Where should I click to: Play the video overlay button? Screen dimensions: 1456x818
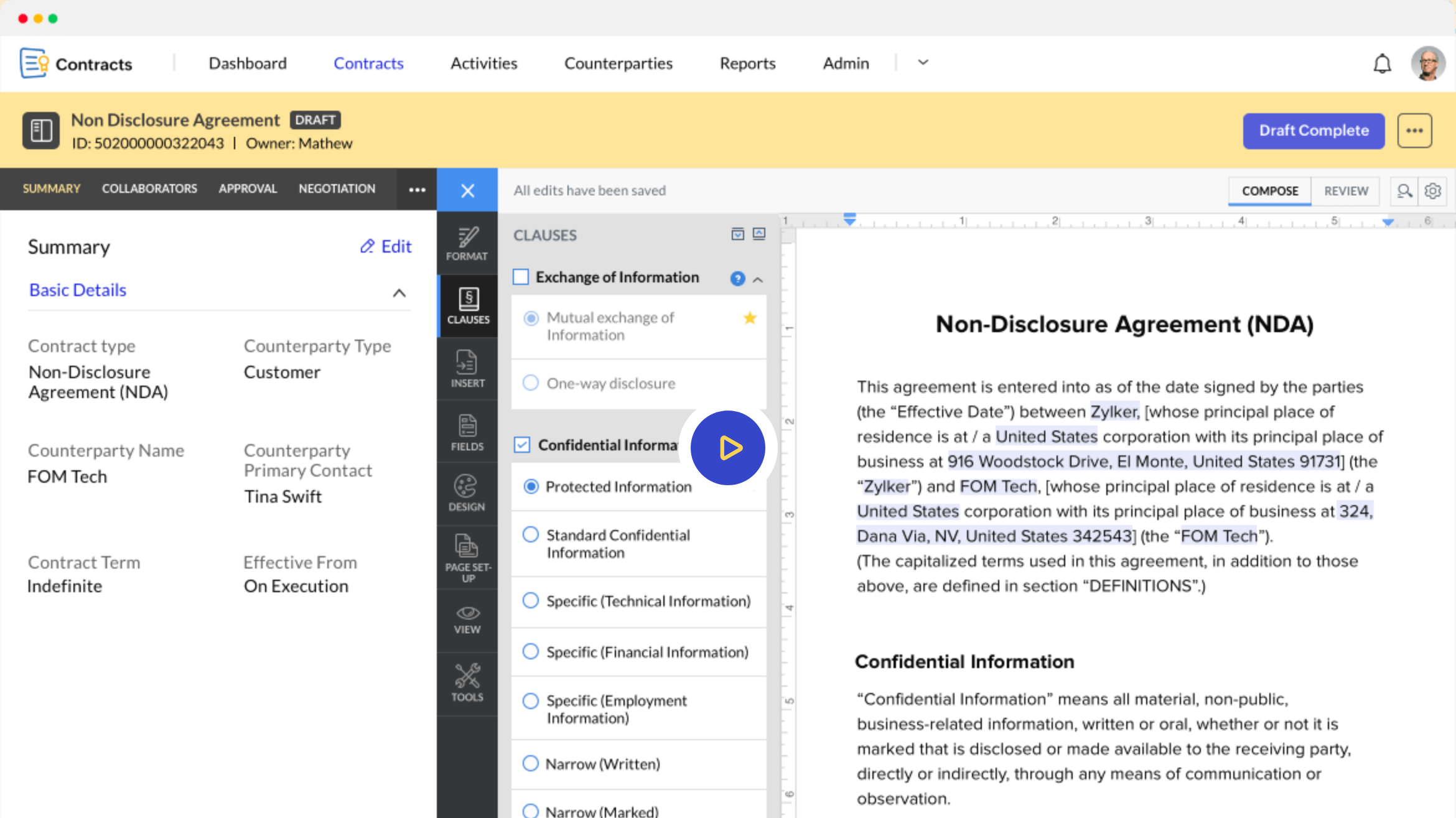[727, 448]
